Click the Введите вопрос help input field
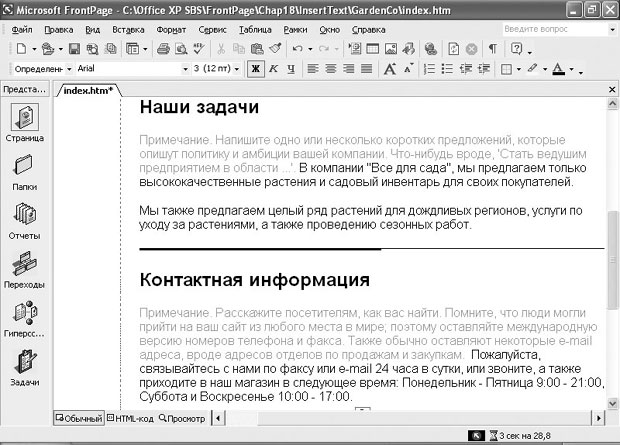Image resolution: width=620 pixels, height=445 pixels. (547, 29)
